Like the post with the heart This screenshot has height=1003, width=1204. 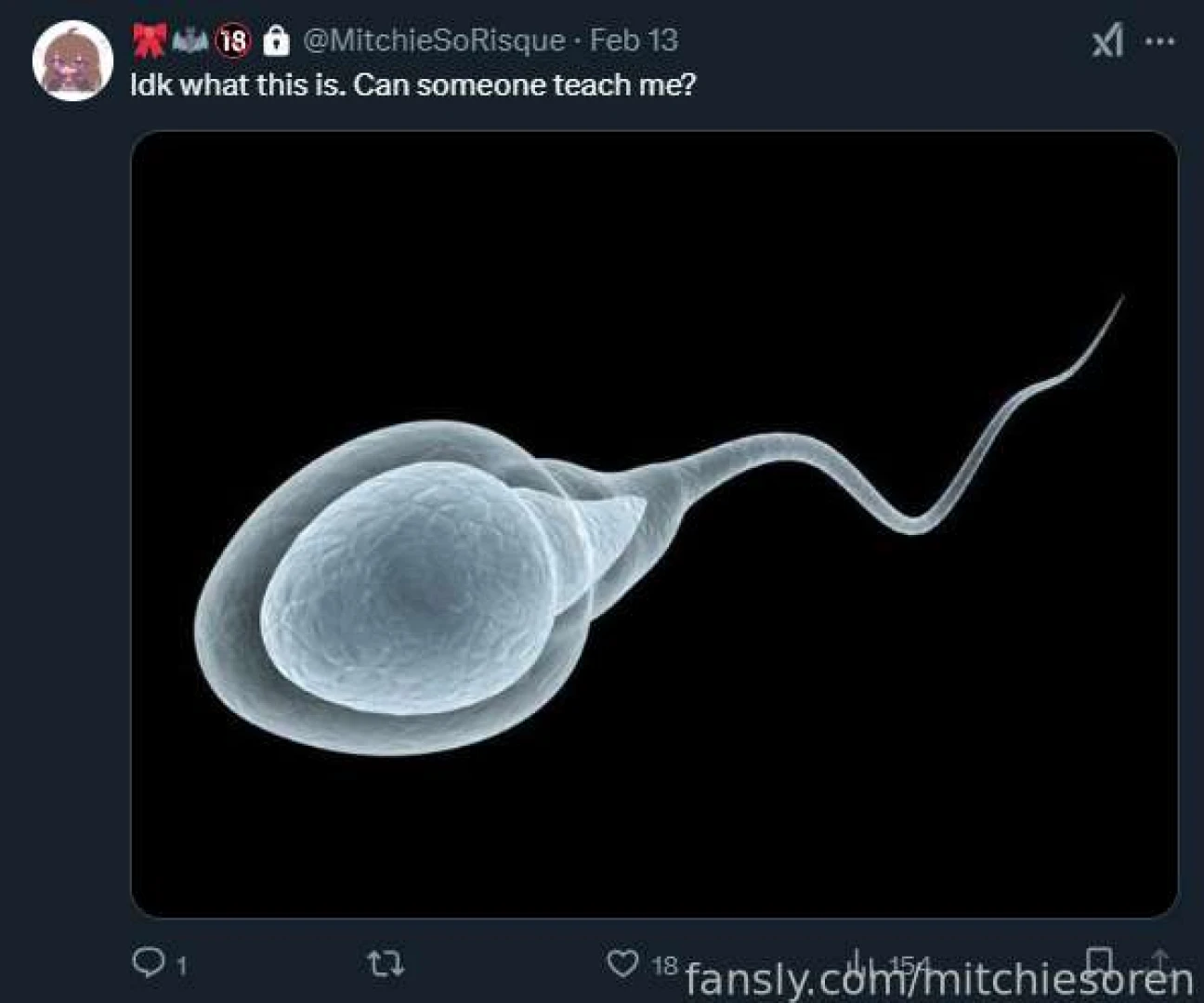coord(622,963)
